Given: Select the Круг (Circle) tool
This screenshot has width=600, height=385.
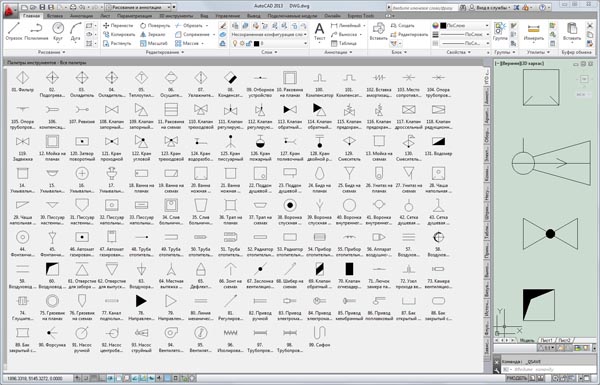Looking at the screenshot, I should pyautogui.click(x=58, y=31).
